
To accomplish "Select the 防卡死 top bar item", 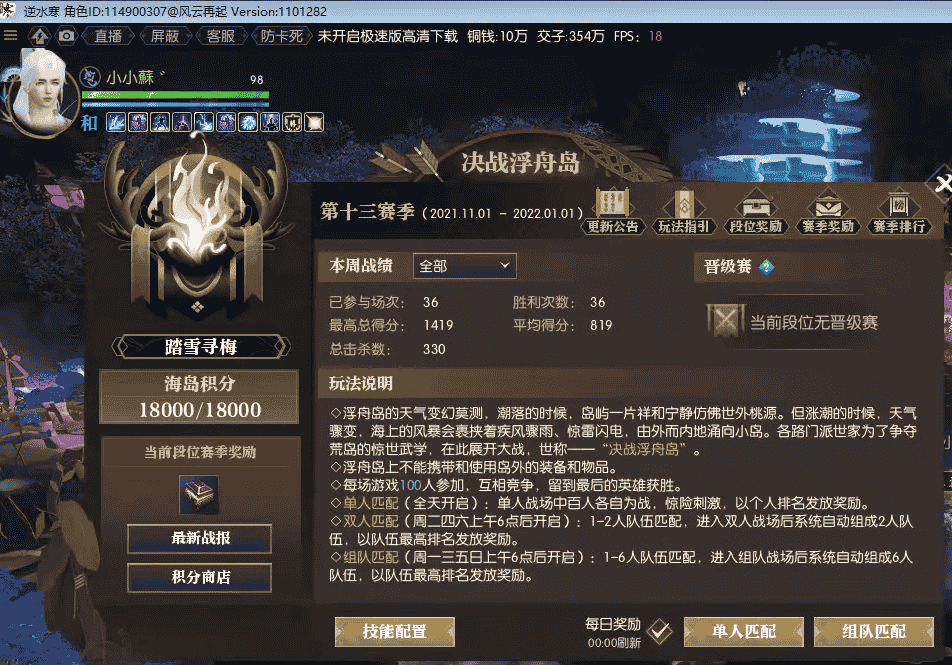I will 282,36.
